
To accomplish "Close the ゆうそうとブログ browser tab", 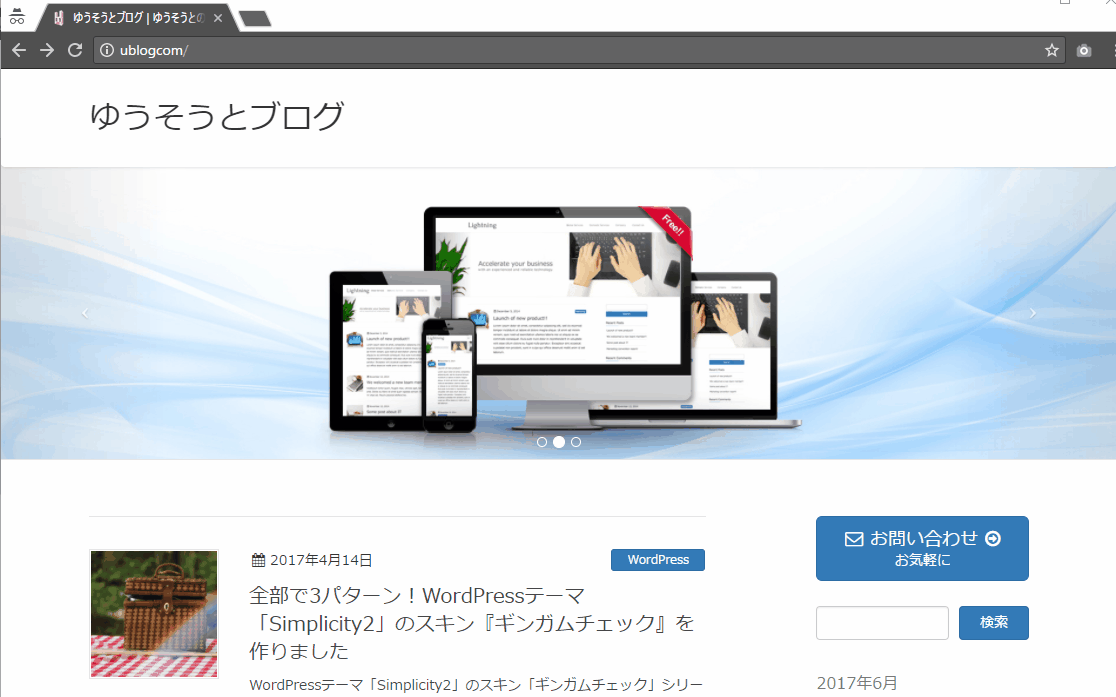I will (x=218, y=18).
